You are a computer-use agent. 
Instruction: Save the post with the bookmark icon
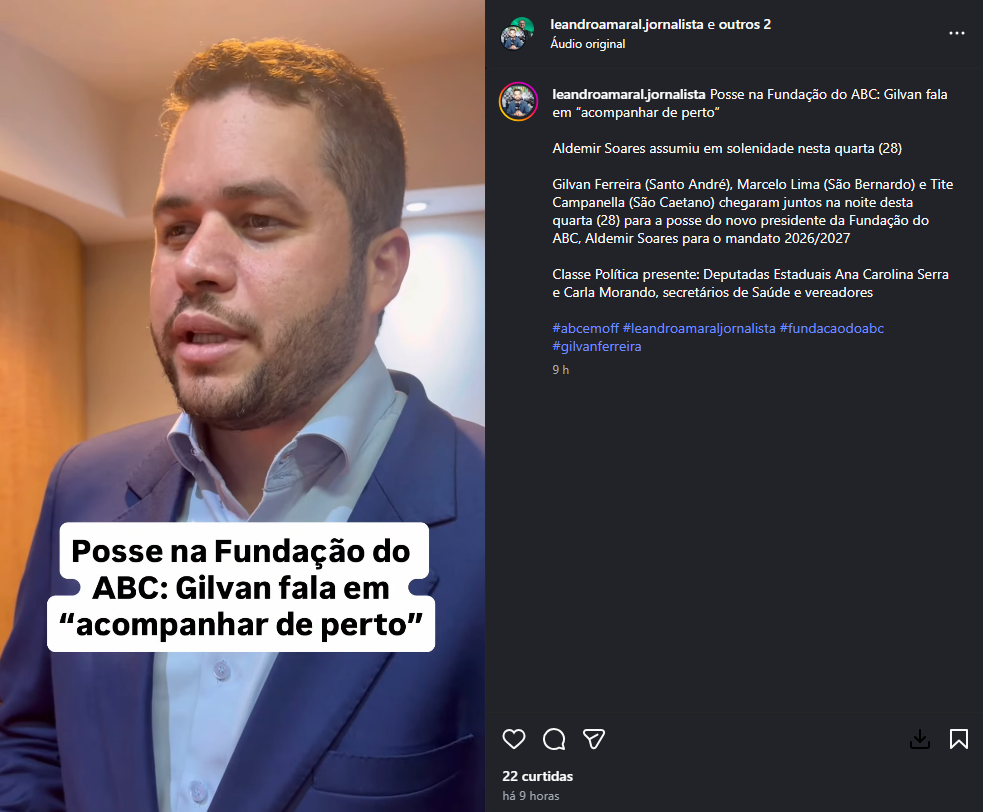coord(959,739)
